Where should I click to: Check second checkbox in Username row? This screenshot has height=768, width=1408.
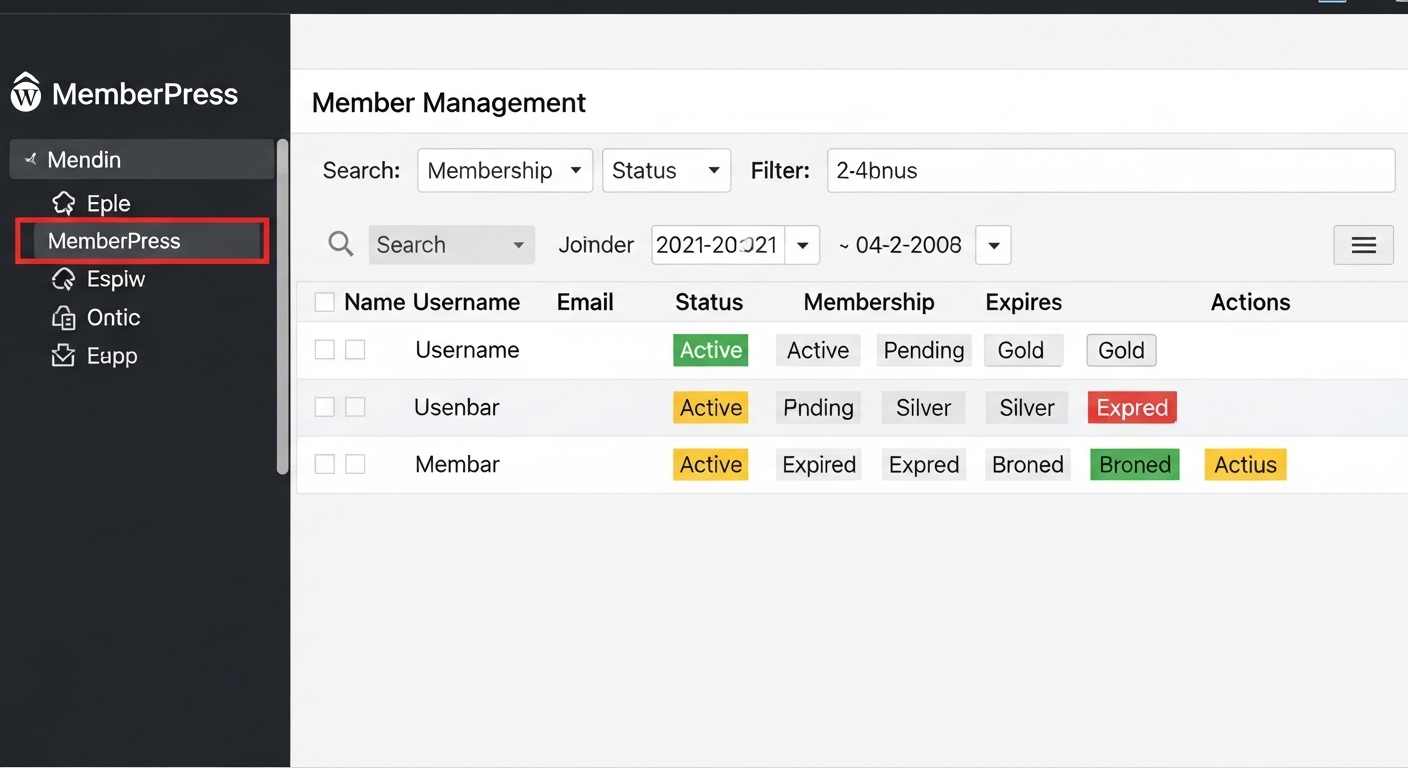click(355, 349)
